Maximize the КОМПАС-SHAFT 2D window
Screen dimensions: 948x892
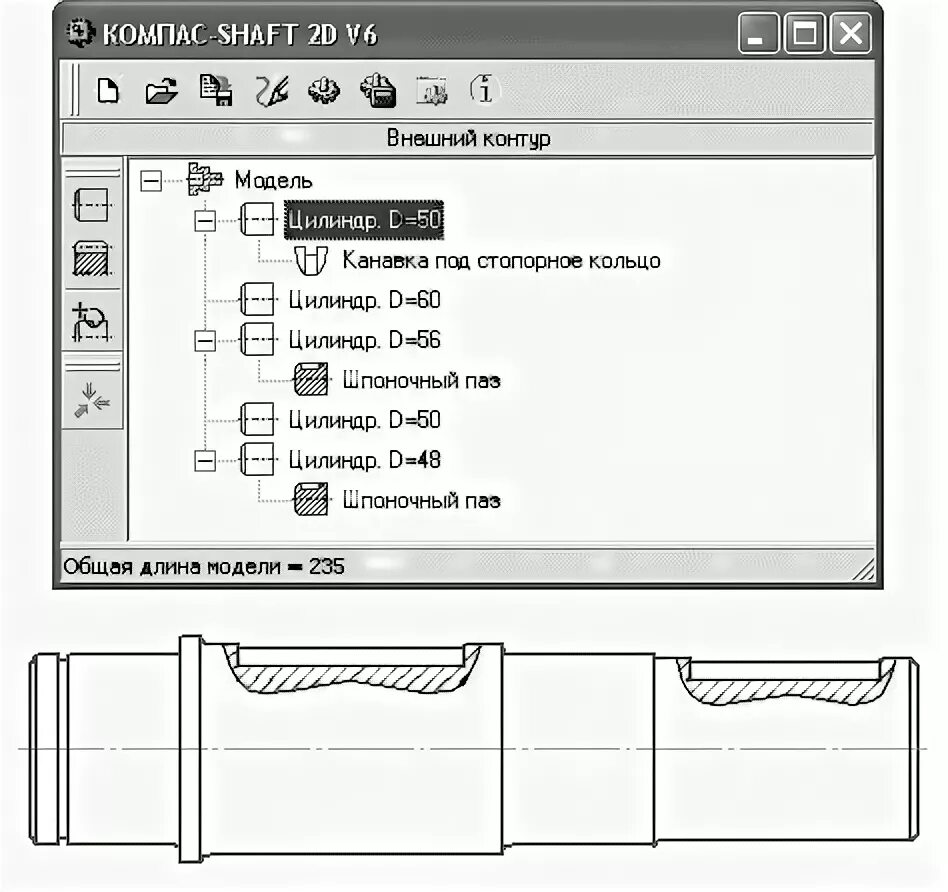(x=805, y=33)
